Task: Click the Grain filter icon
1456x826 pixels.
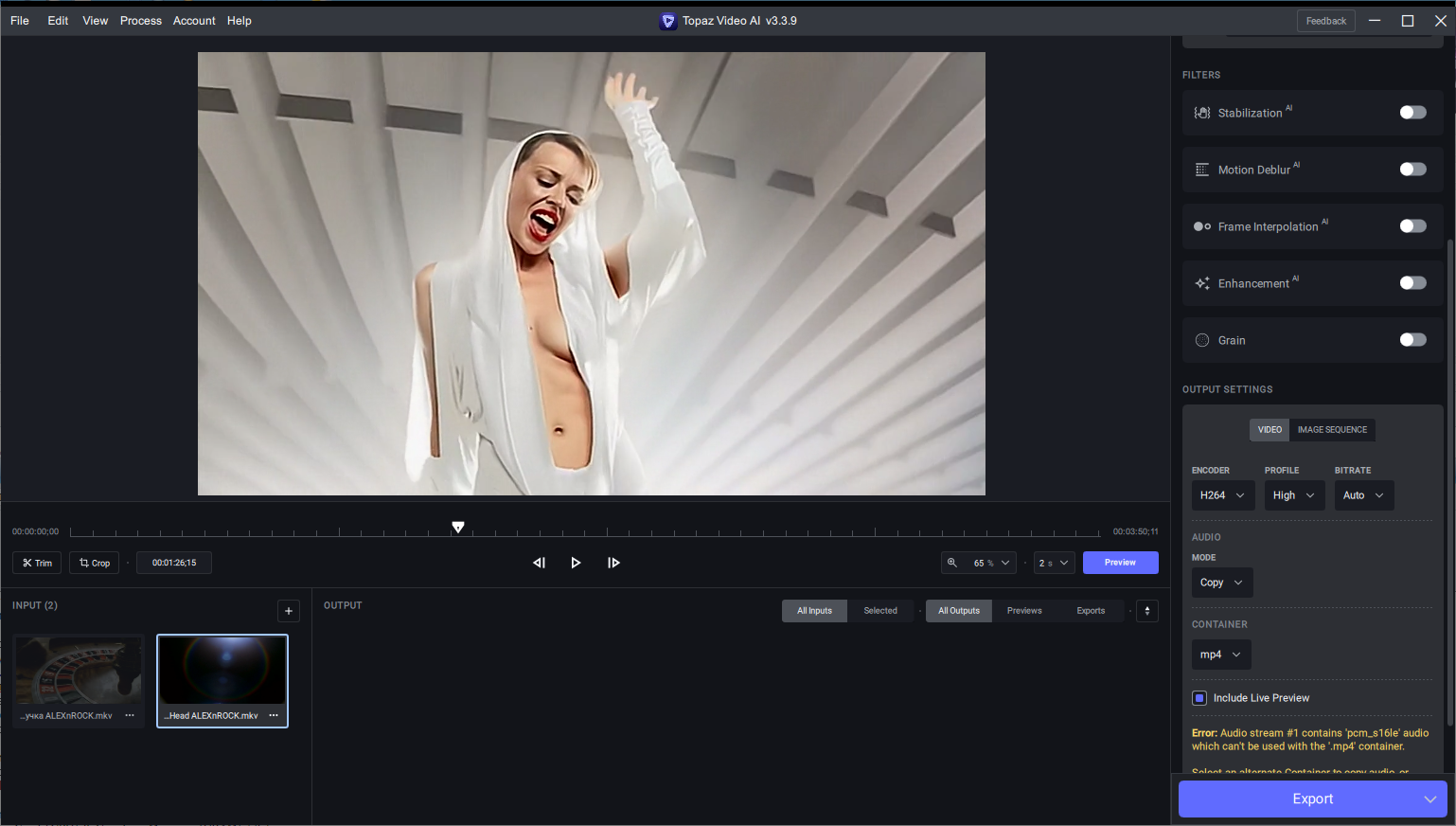Action: (x=1202, y=340)
